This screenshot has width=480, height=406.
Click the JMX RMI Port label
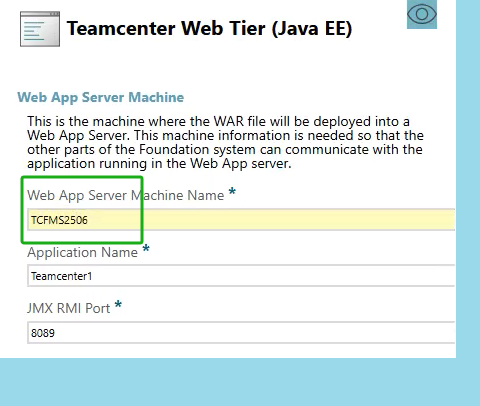coord(69,308)
